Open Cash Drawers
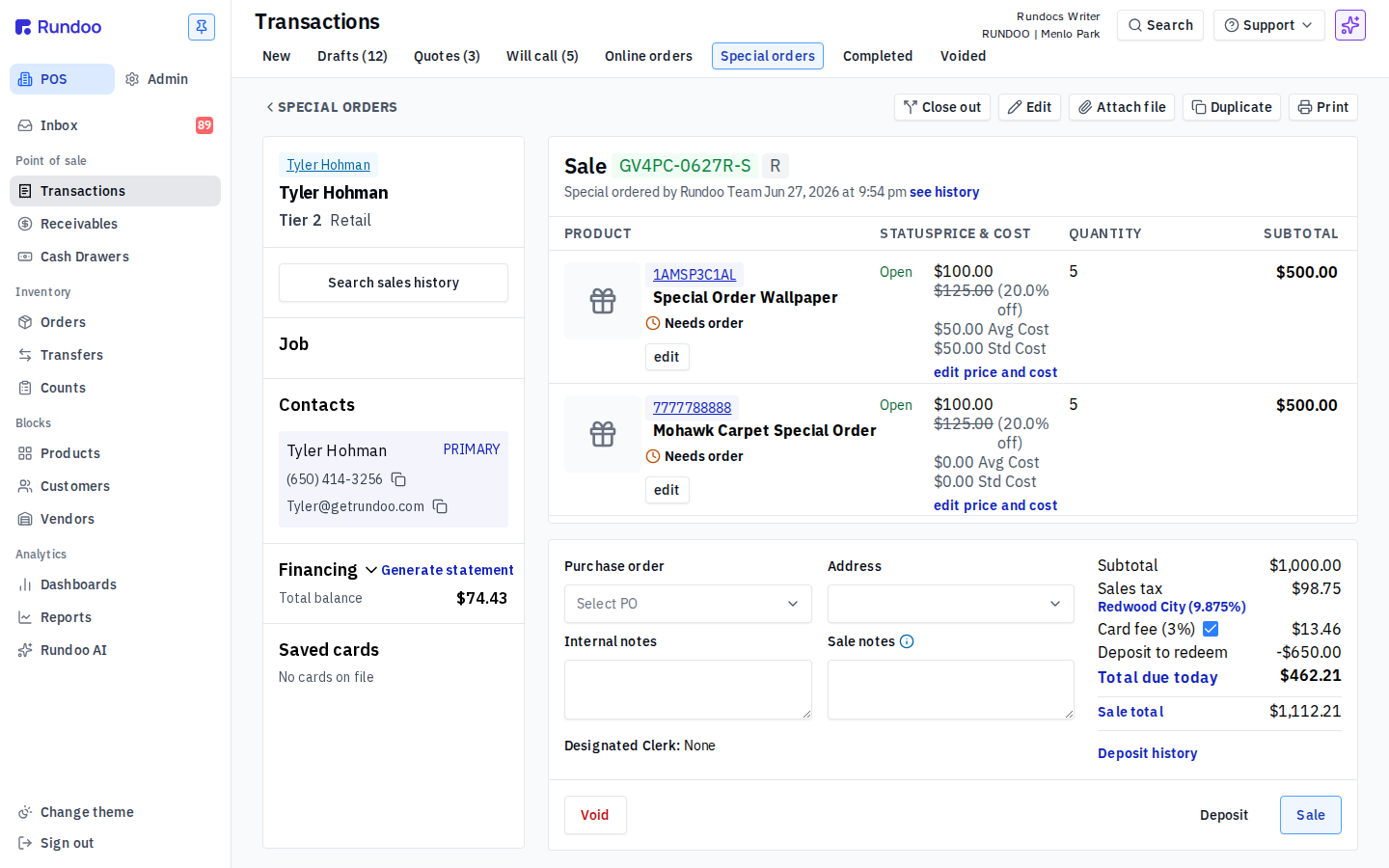Image resolution: width=1389 pixels, height=868 pixels. click(115, 257)
